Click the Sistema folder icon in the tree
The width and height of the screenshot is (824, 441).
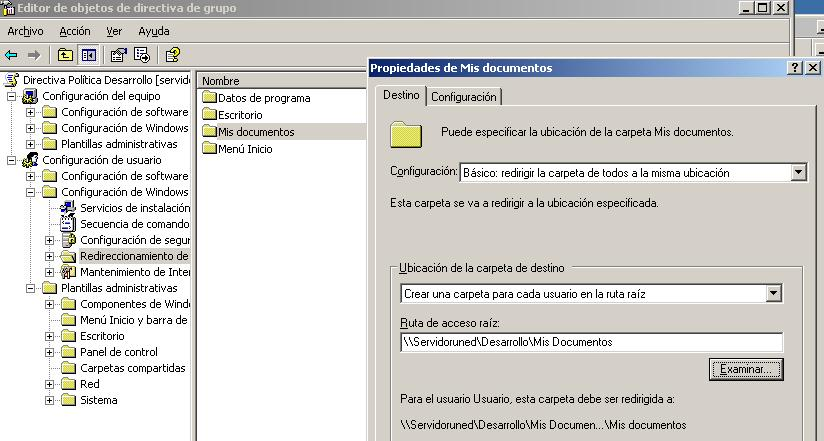(x=68, y=400)
